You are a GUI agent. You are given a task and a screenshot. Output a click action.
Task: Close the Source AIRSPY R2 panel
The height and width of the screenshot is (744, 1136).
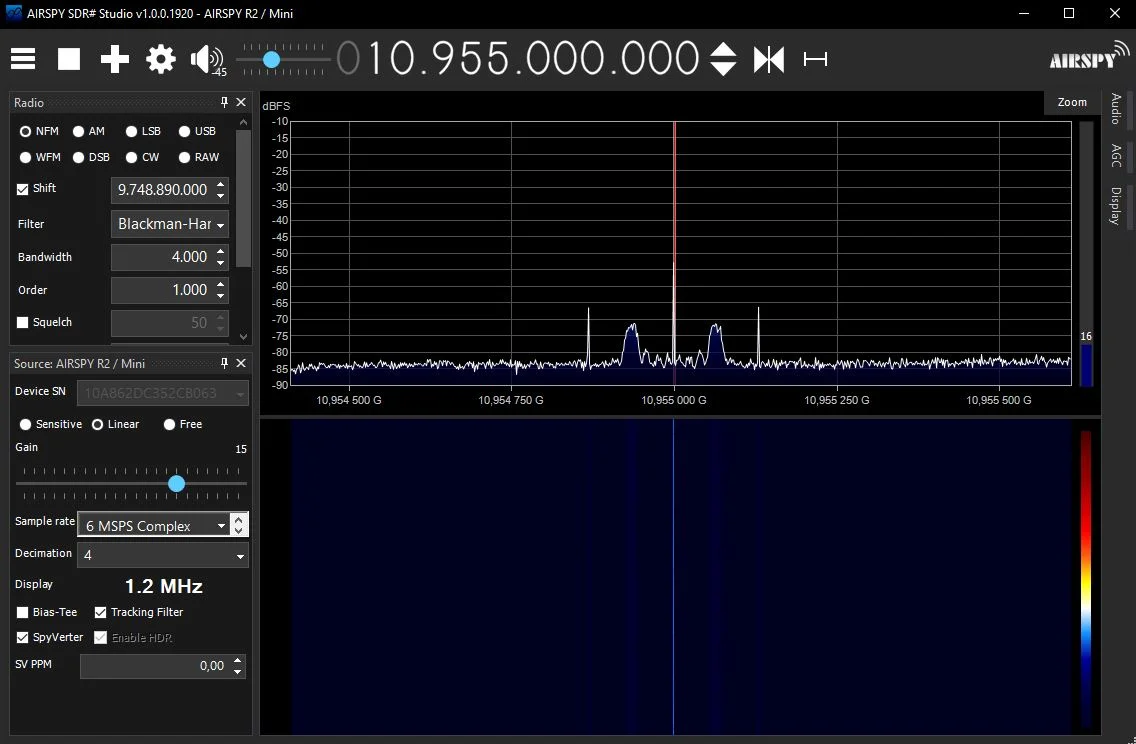click(x=241, y=363)
